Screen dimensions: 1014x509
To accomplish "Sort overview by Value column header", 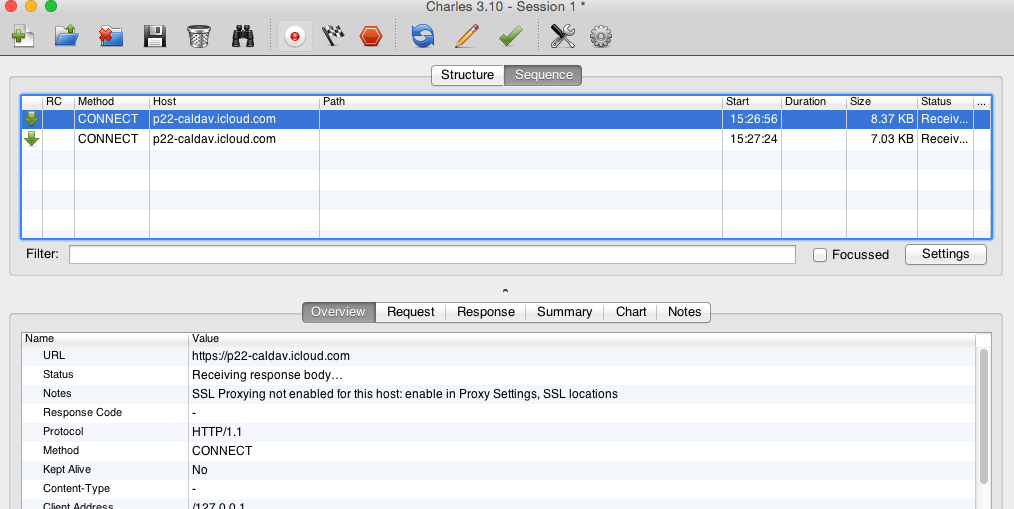I will pyautogui.click(x=582, y=338).
